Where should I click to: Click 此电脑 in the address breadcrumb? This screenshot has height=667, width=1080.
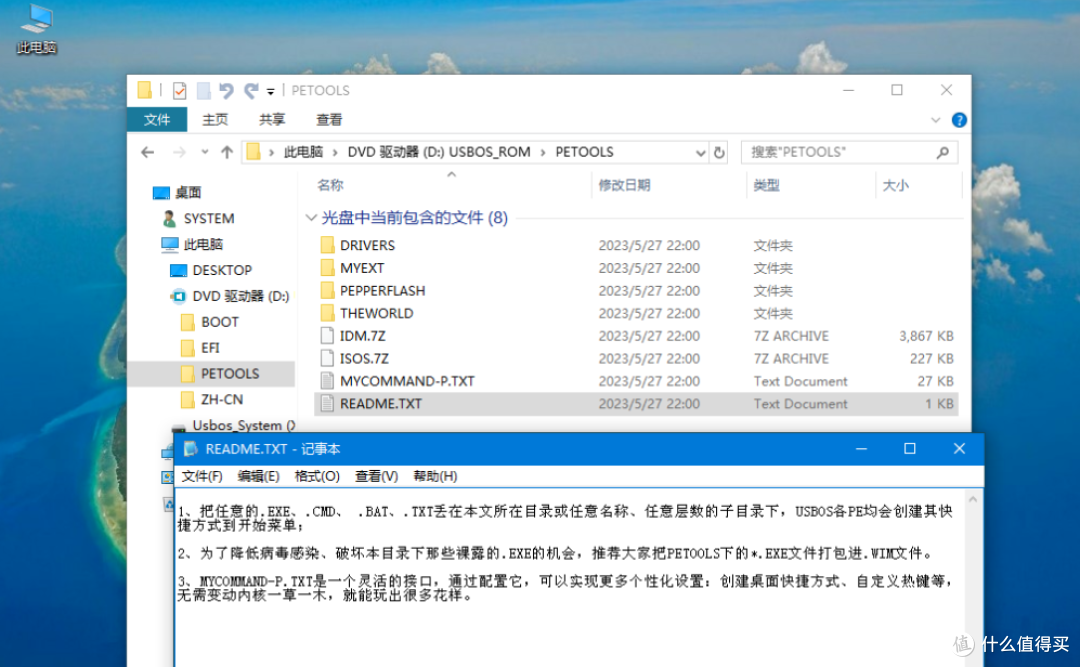click(304, 152)
